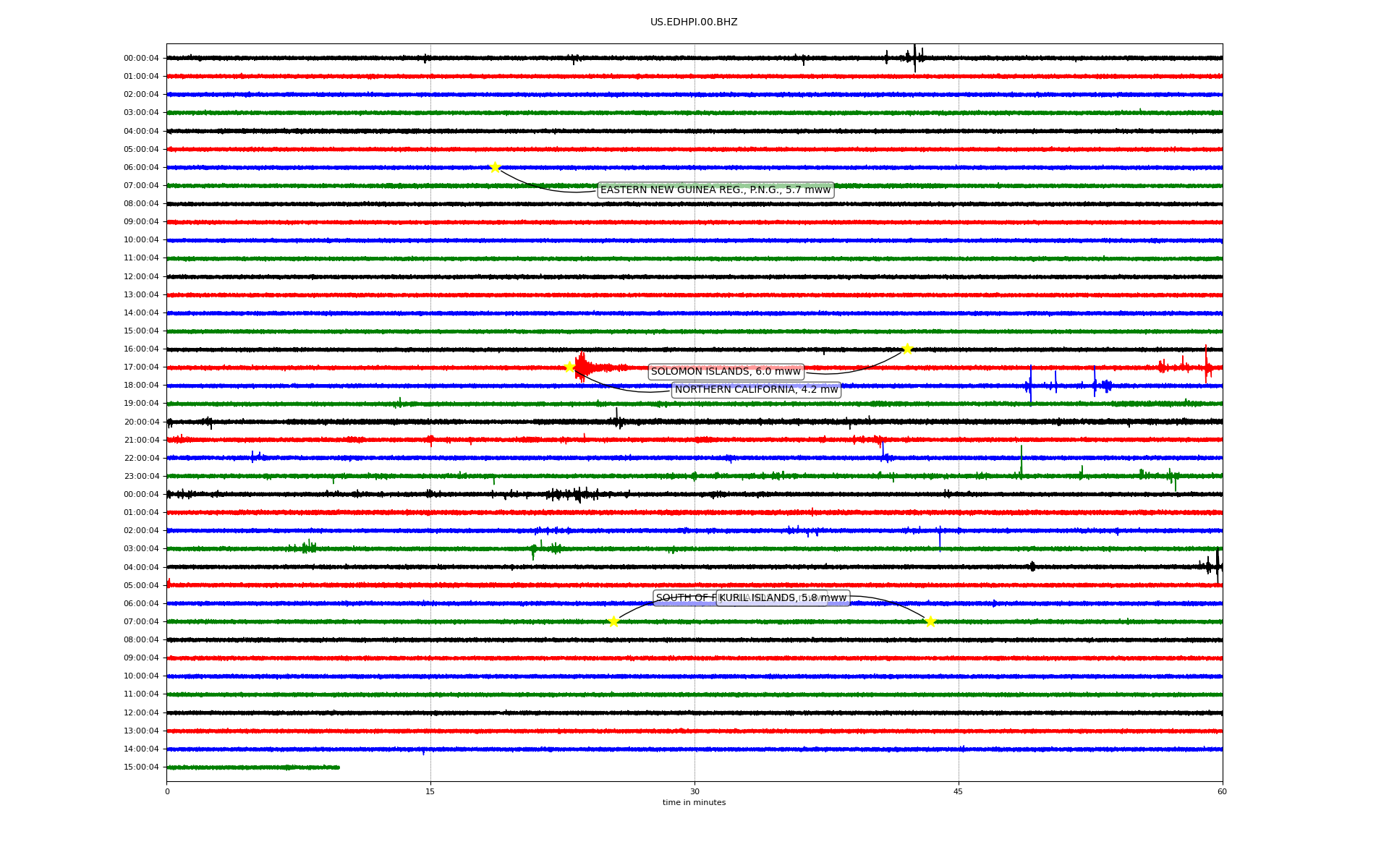This screenshot has width=1389, height=868.
Task: Click the left star on lower 07:00:04 trace
Action: pyautogui.click(x=613, y=621)
